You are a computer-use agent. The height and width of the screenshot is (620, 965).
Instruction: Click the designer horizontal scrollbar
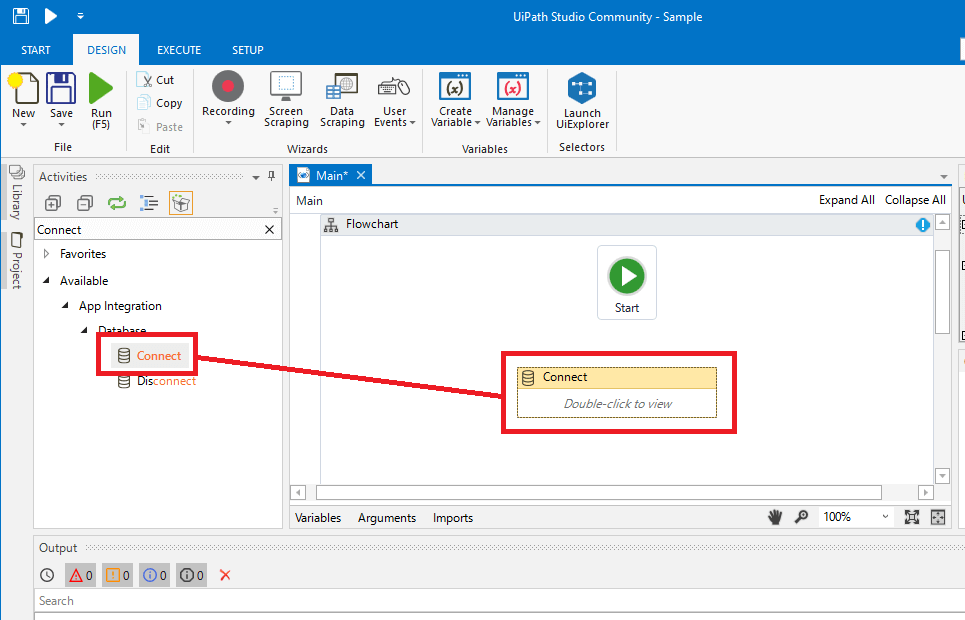598,492
